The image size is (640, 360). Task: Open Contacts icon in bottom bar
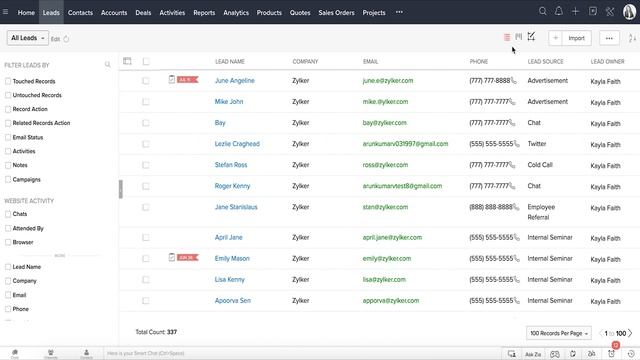(86, 353)
